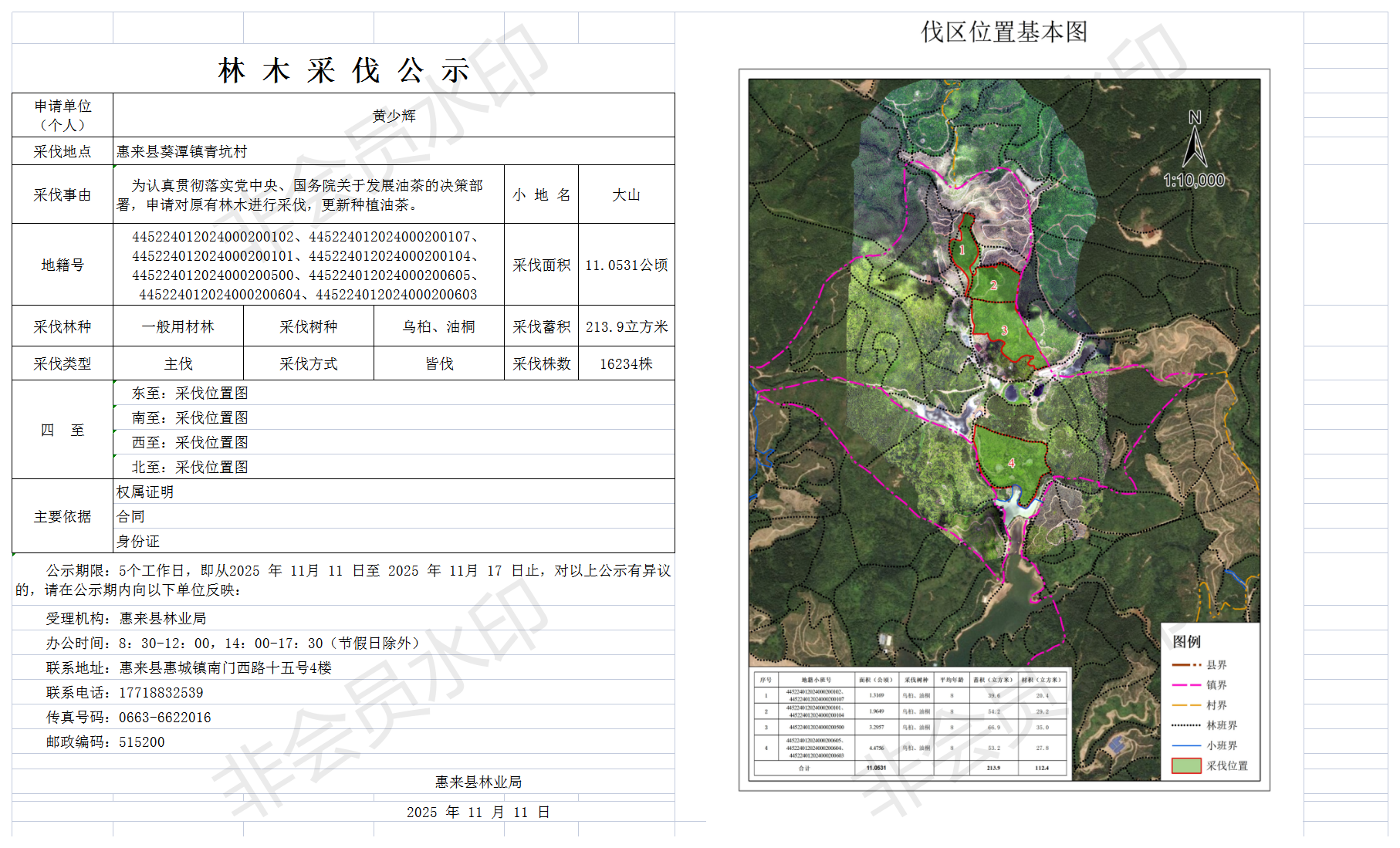Click the magenta 镇界 legend line symbol
This screenshot has height=848, width=1400.
click(1186, 684)
